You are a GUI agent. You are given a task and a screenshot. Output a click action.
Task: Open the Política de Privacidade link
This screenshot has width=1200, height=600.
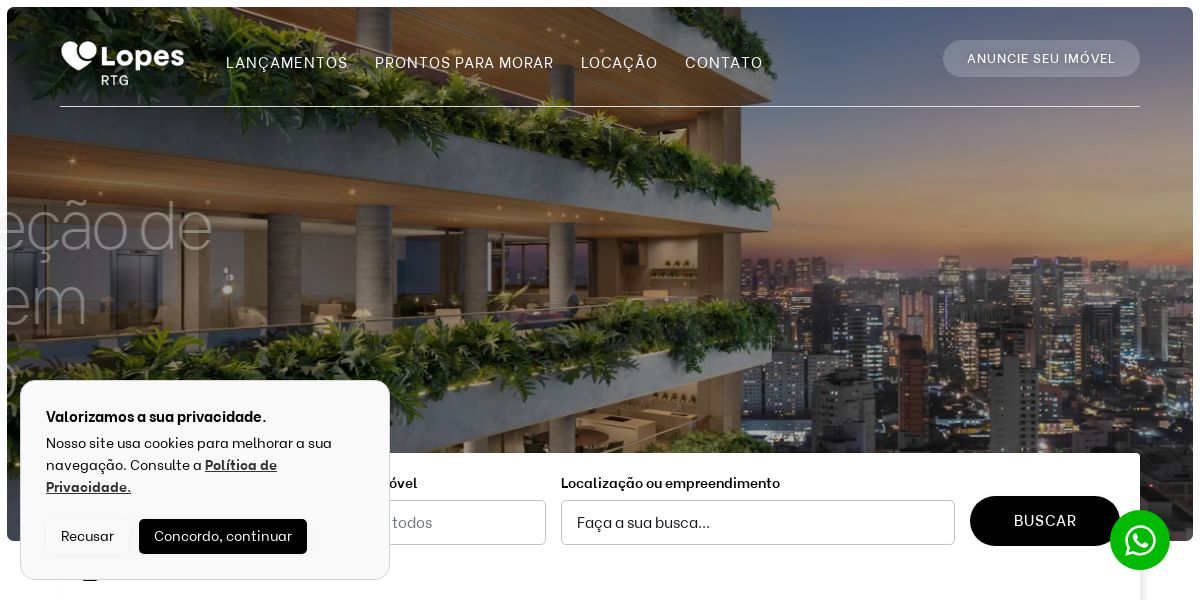tap(161, 476)
